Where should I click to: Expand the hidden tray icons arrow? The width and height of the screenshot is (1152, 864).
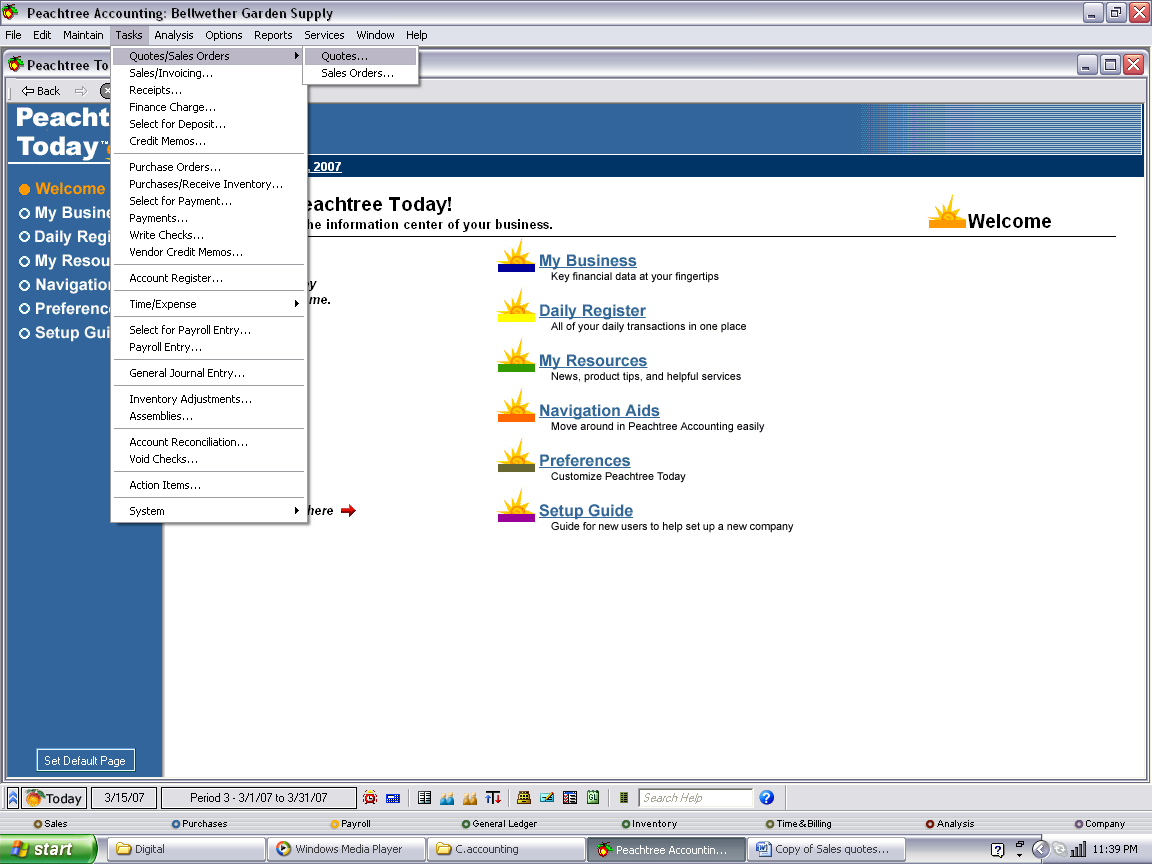point(1040,850)
